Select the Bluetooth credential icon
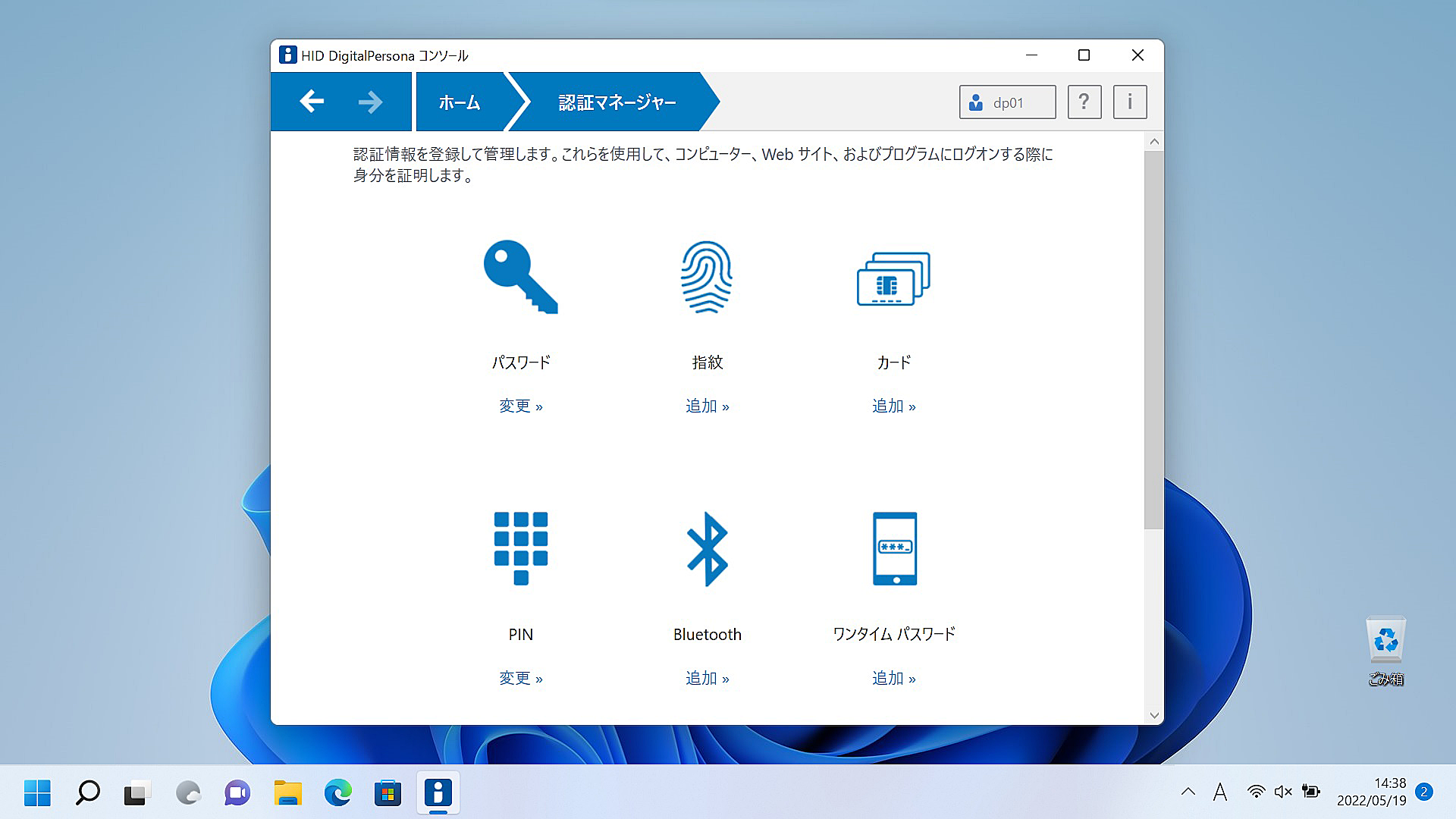This screenshot has width=1456, height=819. pyautogui.click(x=707, y=548)
